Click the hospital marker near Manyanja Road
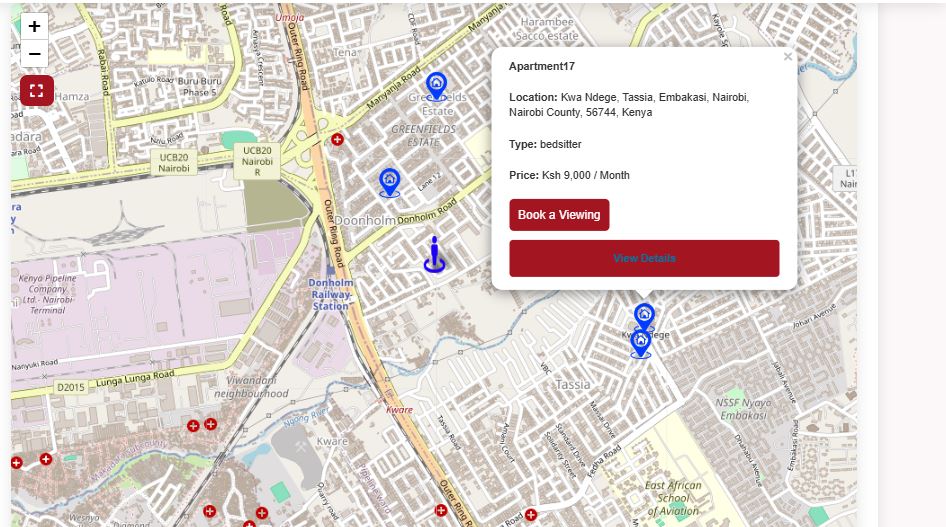The image size is (946, 527). tap(338, 139)
